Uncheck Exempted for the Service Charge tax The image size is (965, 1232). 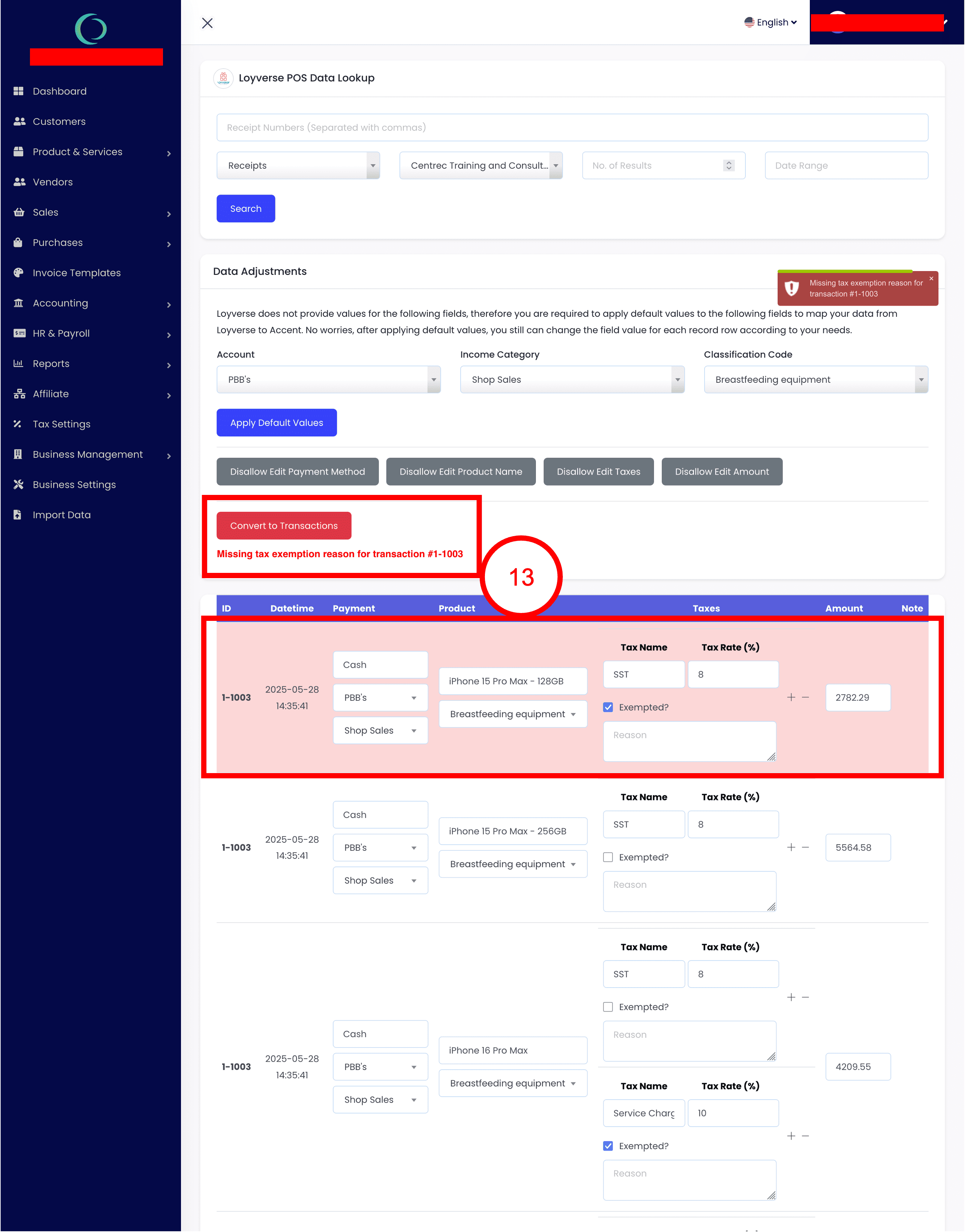tap(608, 1145)
